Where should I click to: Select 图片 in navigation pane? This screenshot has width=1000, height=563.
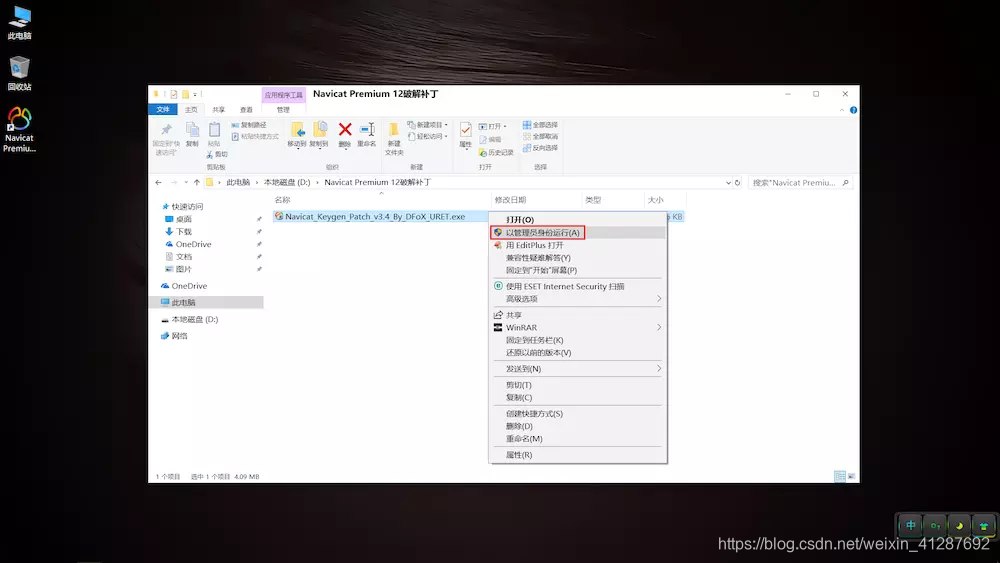[x=184, y=269]
